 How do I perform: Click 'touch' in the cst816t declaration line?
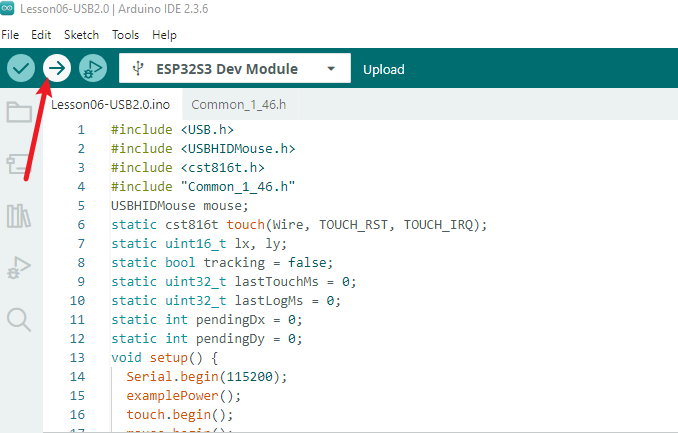tap(245, 225)
